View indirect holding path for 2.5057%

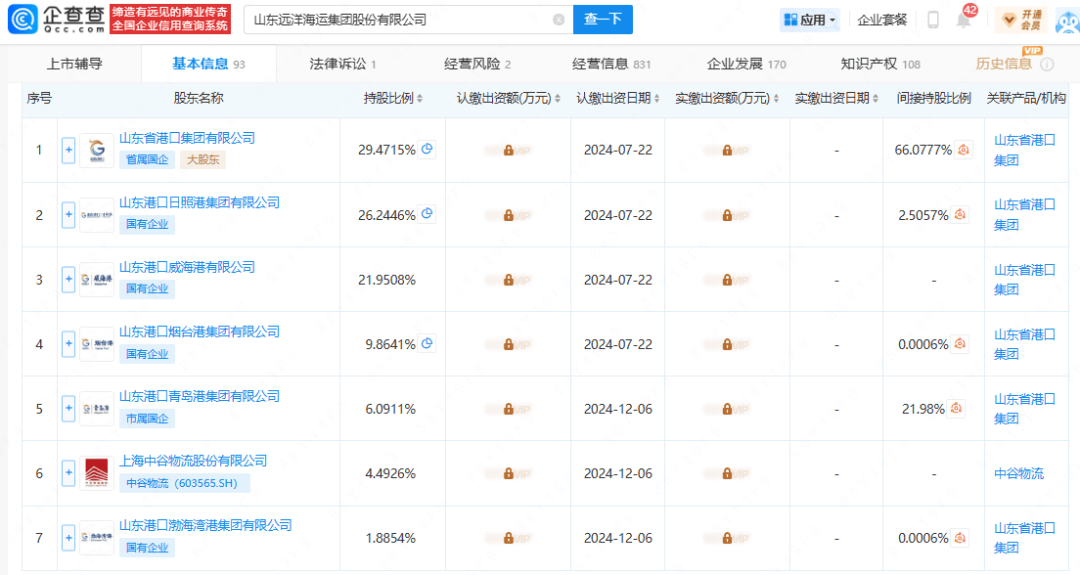[x=960, y=214]
